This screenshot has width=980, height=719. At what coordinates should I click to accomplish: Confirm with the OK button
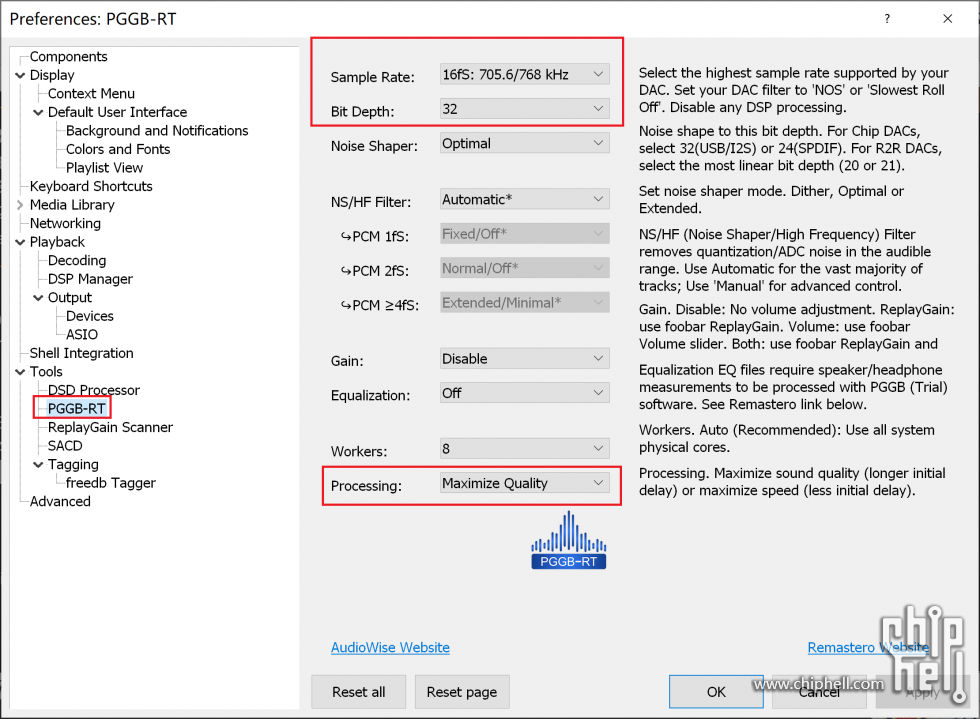coord(716,692)
